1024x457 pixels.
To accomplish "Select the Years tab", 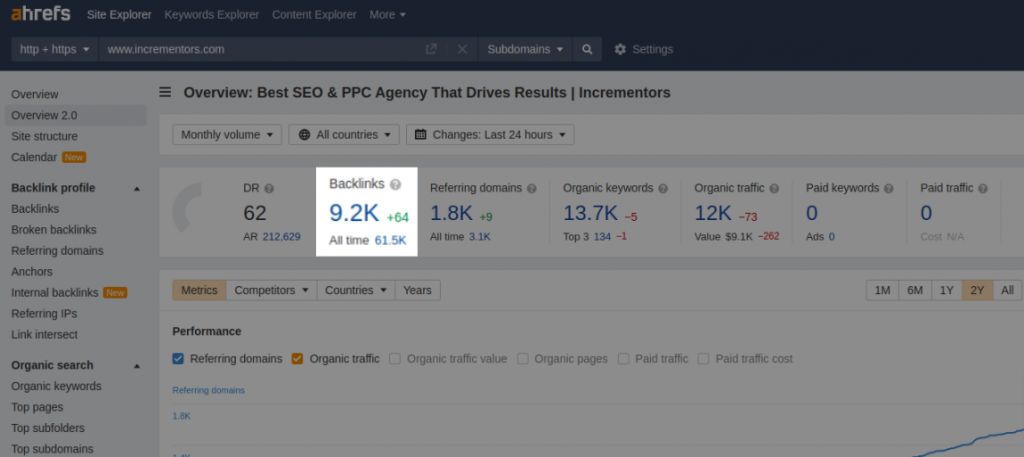I will click(x=417, y=290).
